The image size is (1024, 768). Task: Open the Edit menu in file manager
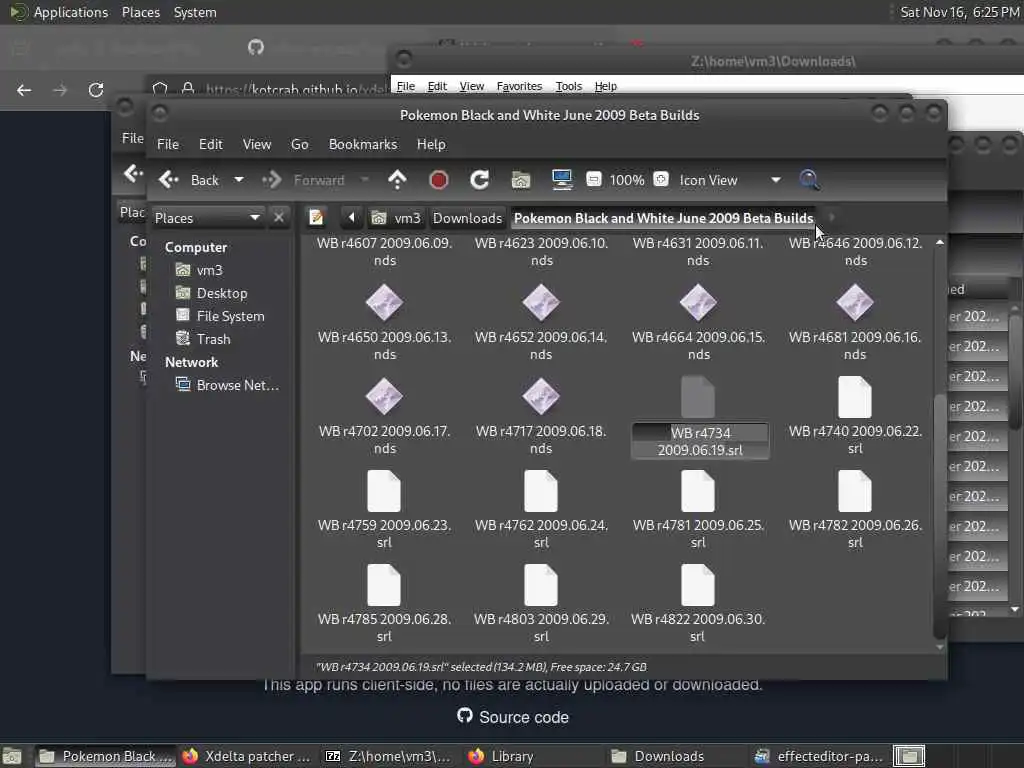pyautogui.click(x=210, y=144)
